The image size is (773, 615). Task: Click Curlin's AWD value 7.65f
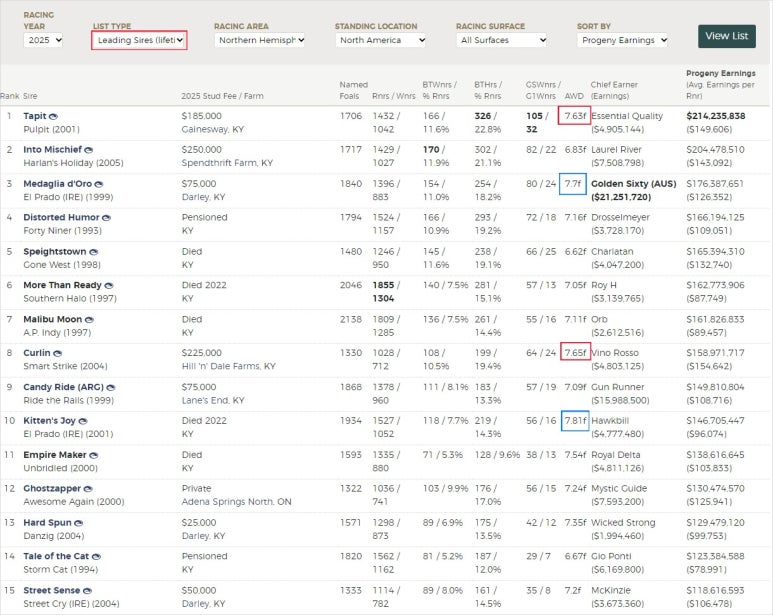tap(576, 353)
